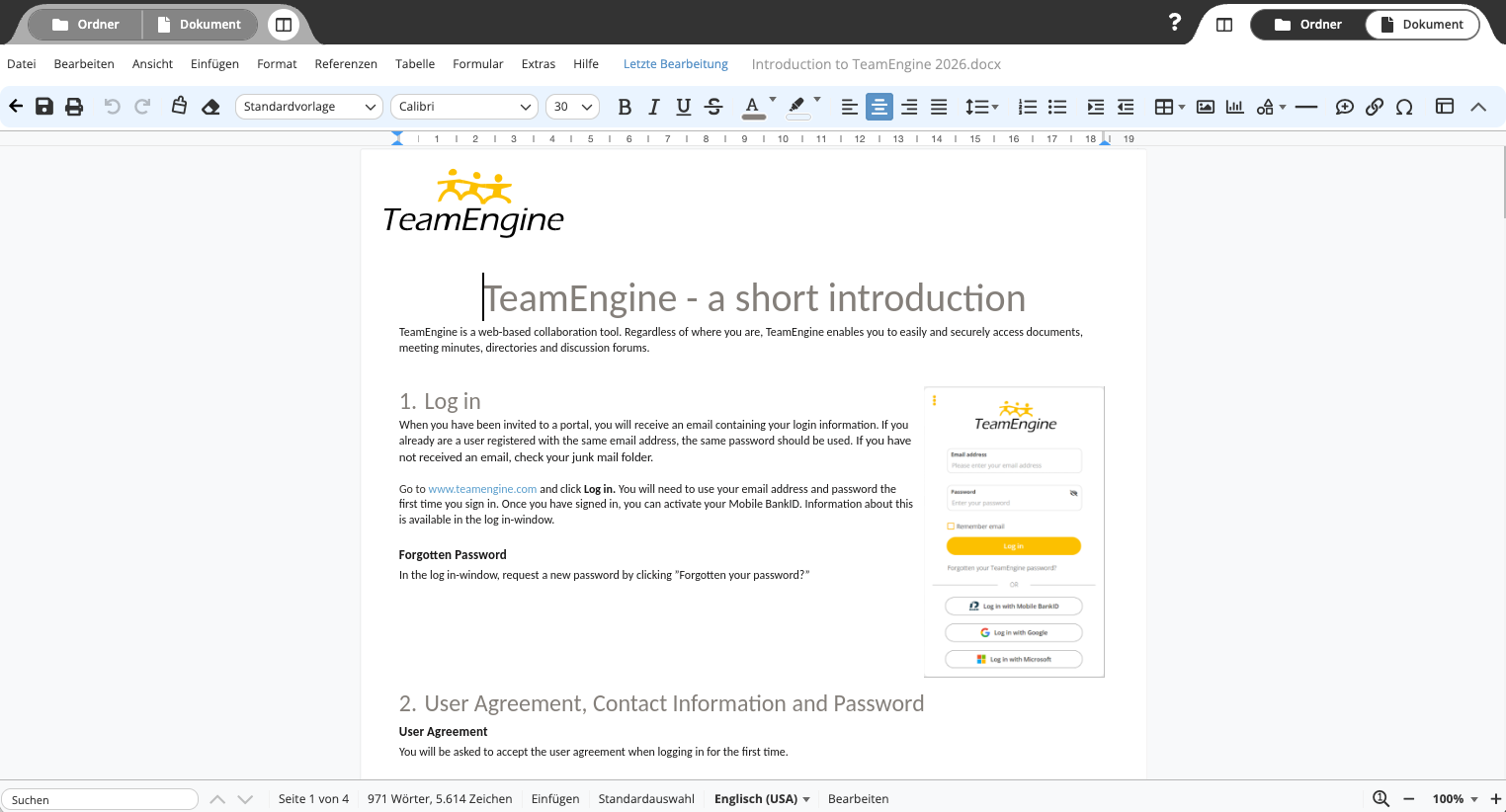Image resolution: width=1506 pixels, height=812 pixels.
Task: Click the right-side Dokument button
Action: 1422,25
